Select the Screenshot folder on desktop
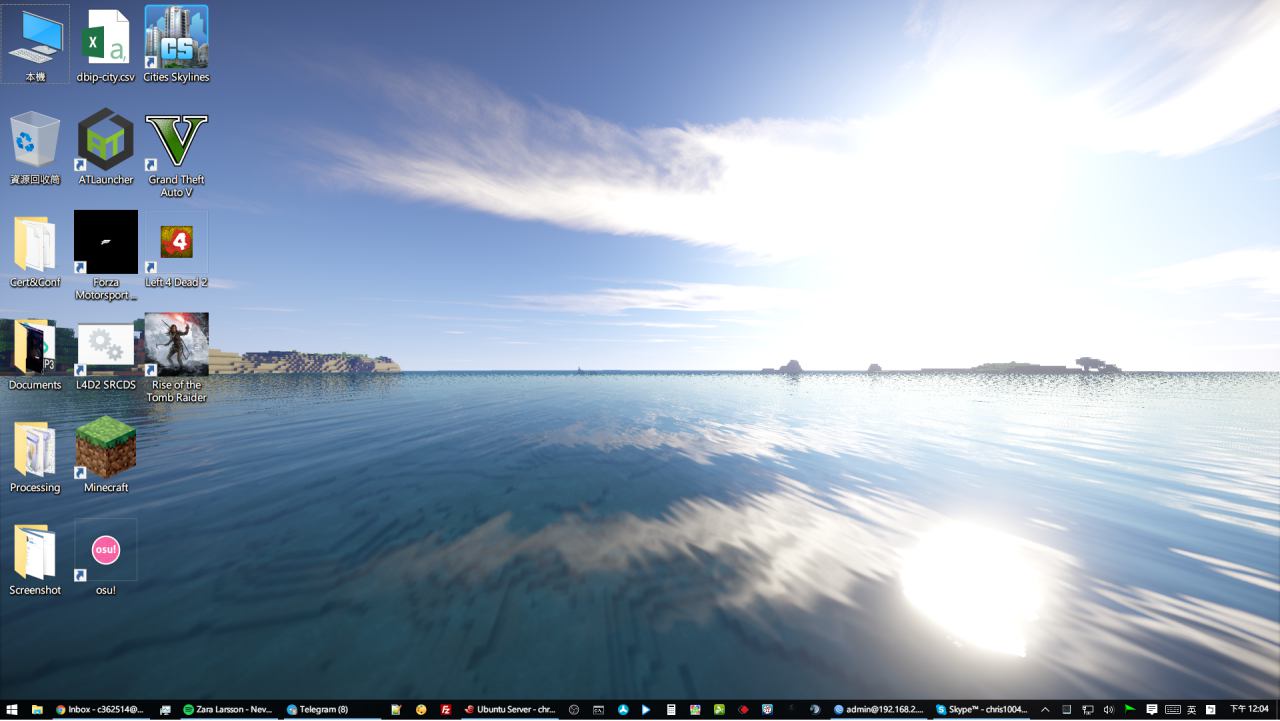1280x721 pixels. [x=35, y=558]
